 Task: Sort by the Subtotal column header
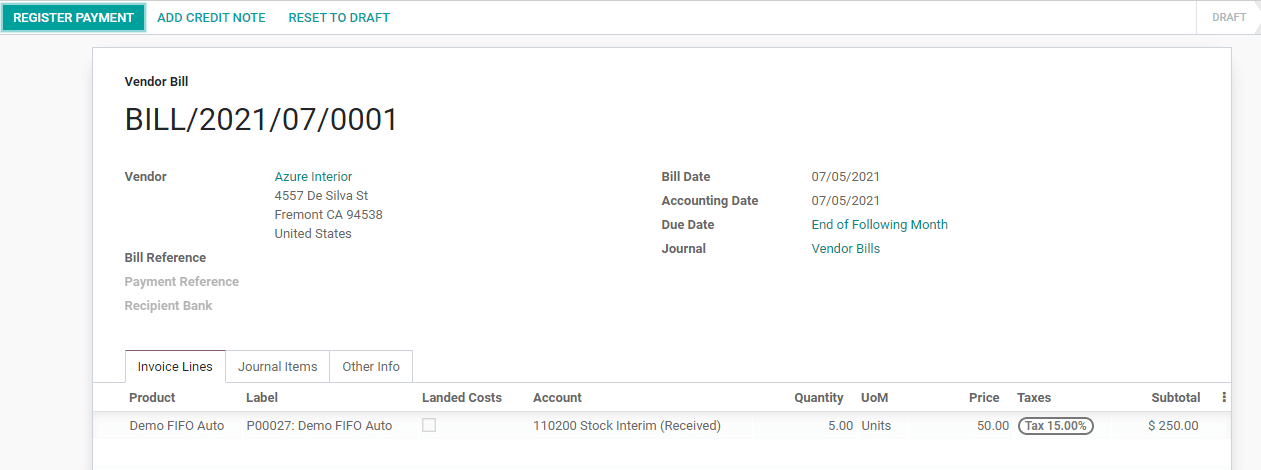click(1175, 398)
